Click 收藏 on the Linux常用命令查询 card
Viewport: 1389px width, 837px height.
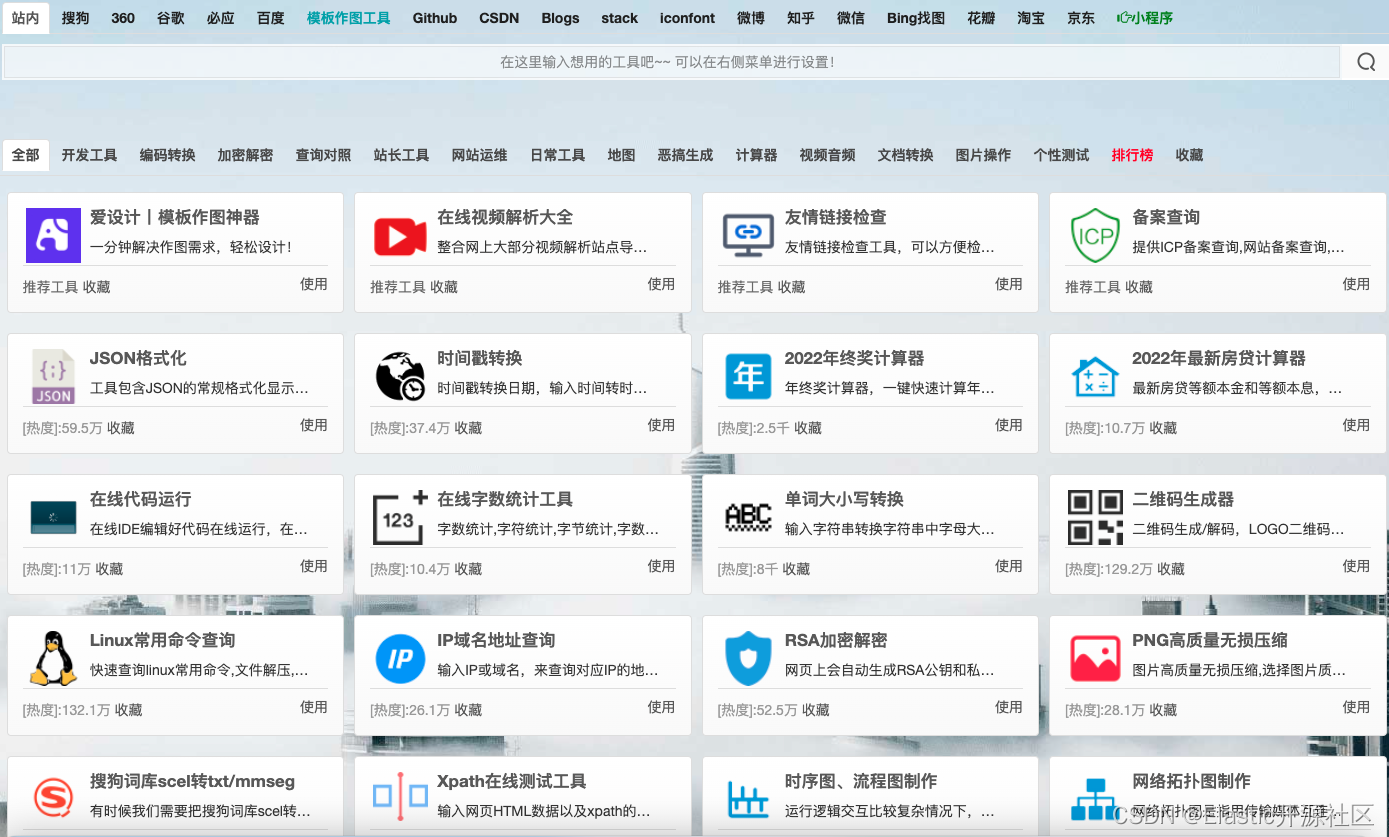click(x=128, y=710)
